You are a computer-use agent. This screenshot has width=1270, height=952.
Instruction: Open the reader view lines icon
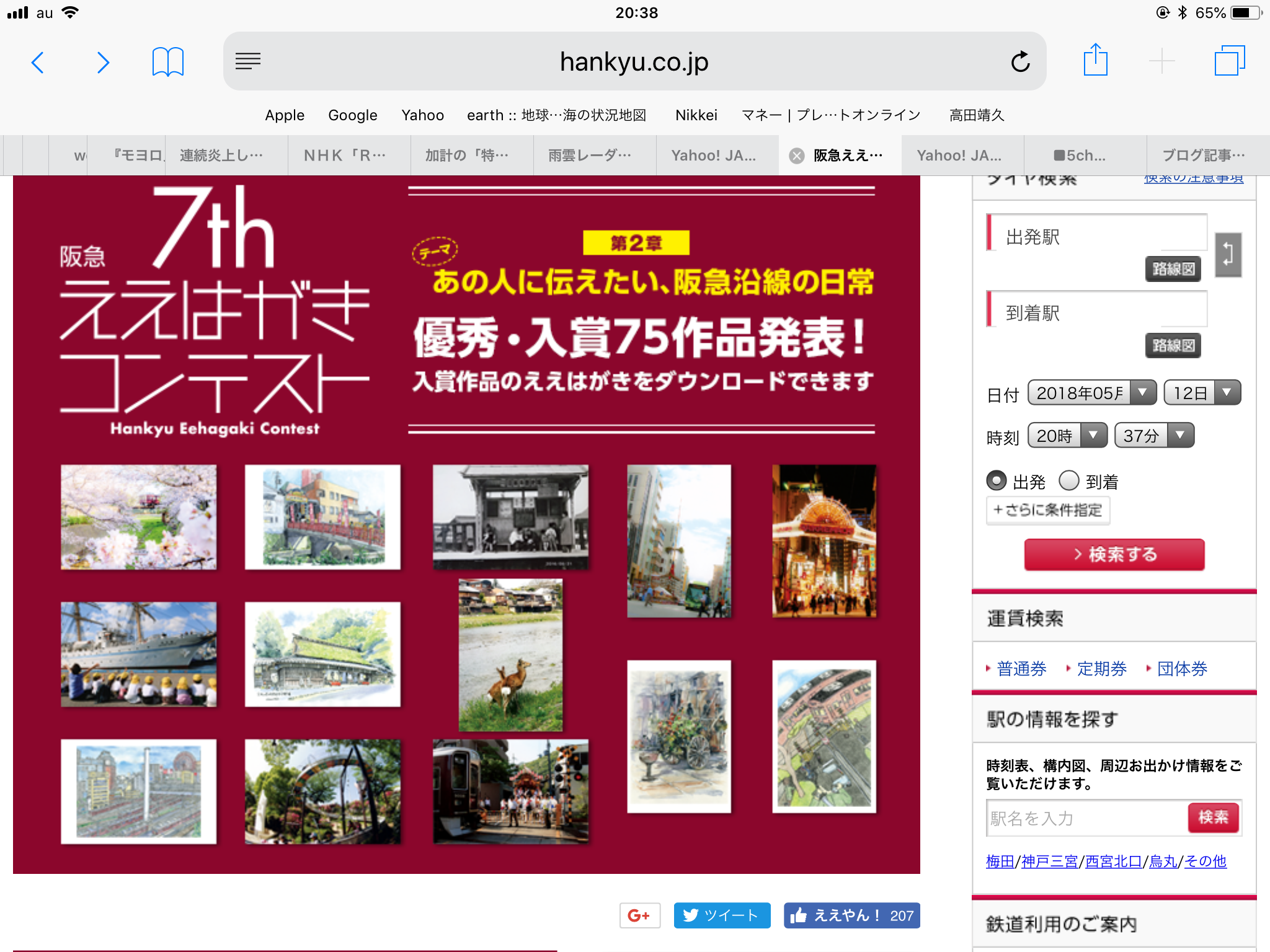point(248,61)
